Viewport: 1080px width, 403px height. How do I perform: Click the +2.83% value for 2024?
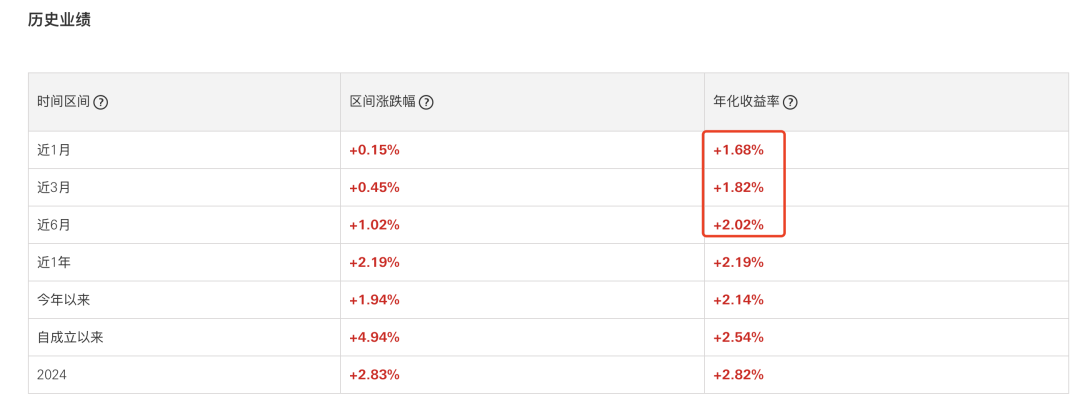pyautogui.click(x=374, y=375)
